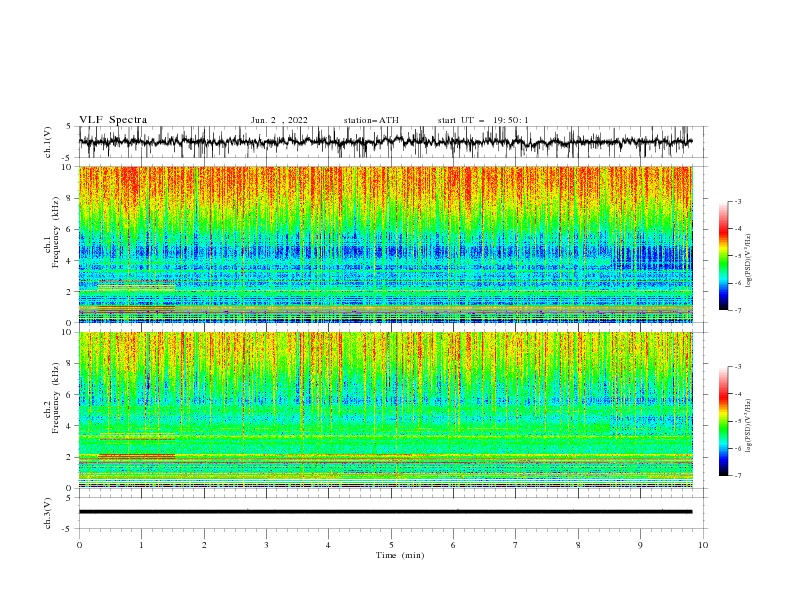
Task: Click the upper color bar's log(PSD)(V²/Hz) title
Action: [749, 261]
